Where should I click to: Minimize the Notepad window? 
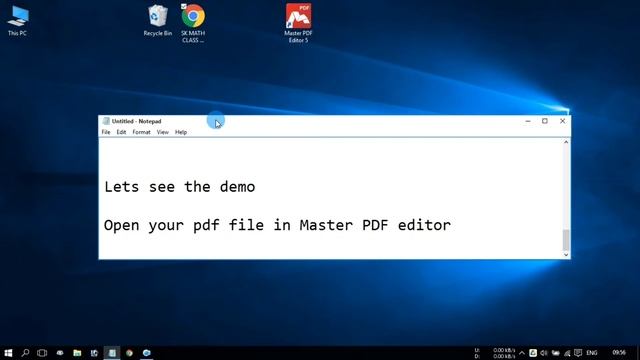(528, 121)
